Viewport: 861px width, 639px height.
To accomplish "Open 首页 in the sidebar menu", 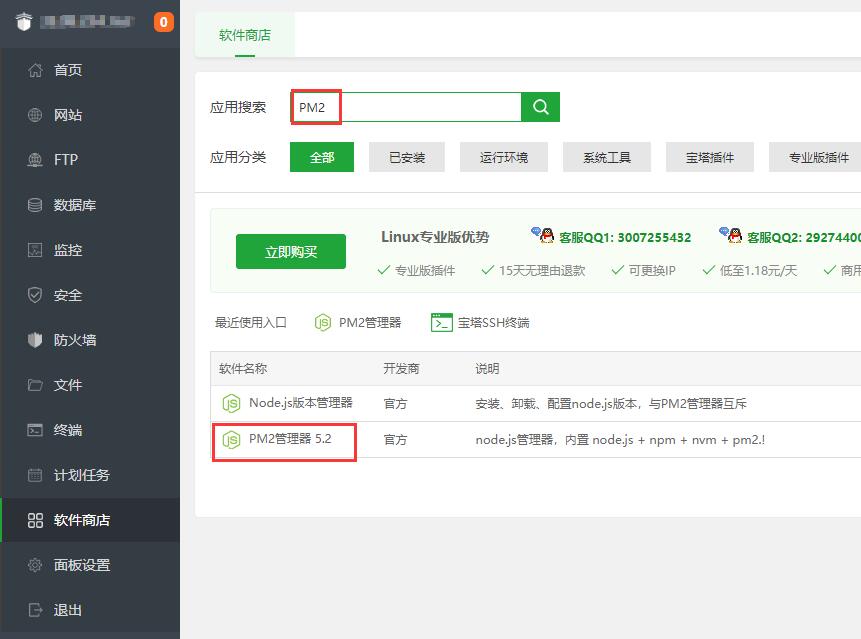I will [x=68, y=70].
